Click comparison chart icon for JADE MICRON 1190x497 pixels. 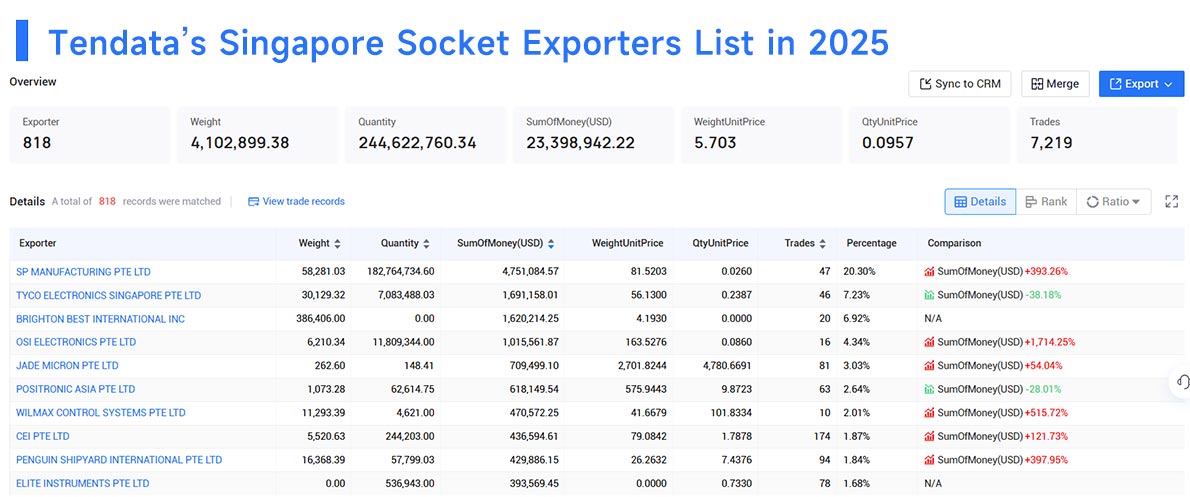(929, 366)
